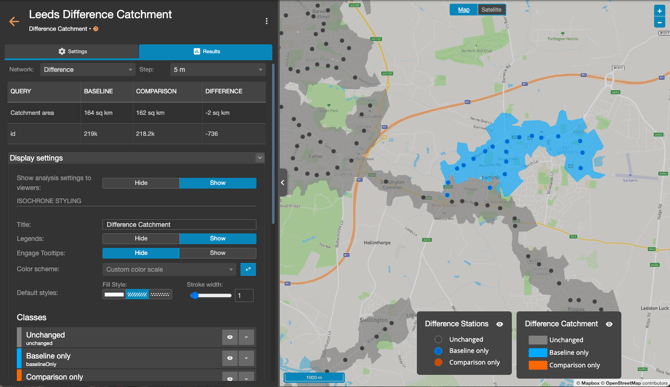
Task: Toggle visibility of Baseline only class
Action: (x=230, y=358)
